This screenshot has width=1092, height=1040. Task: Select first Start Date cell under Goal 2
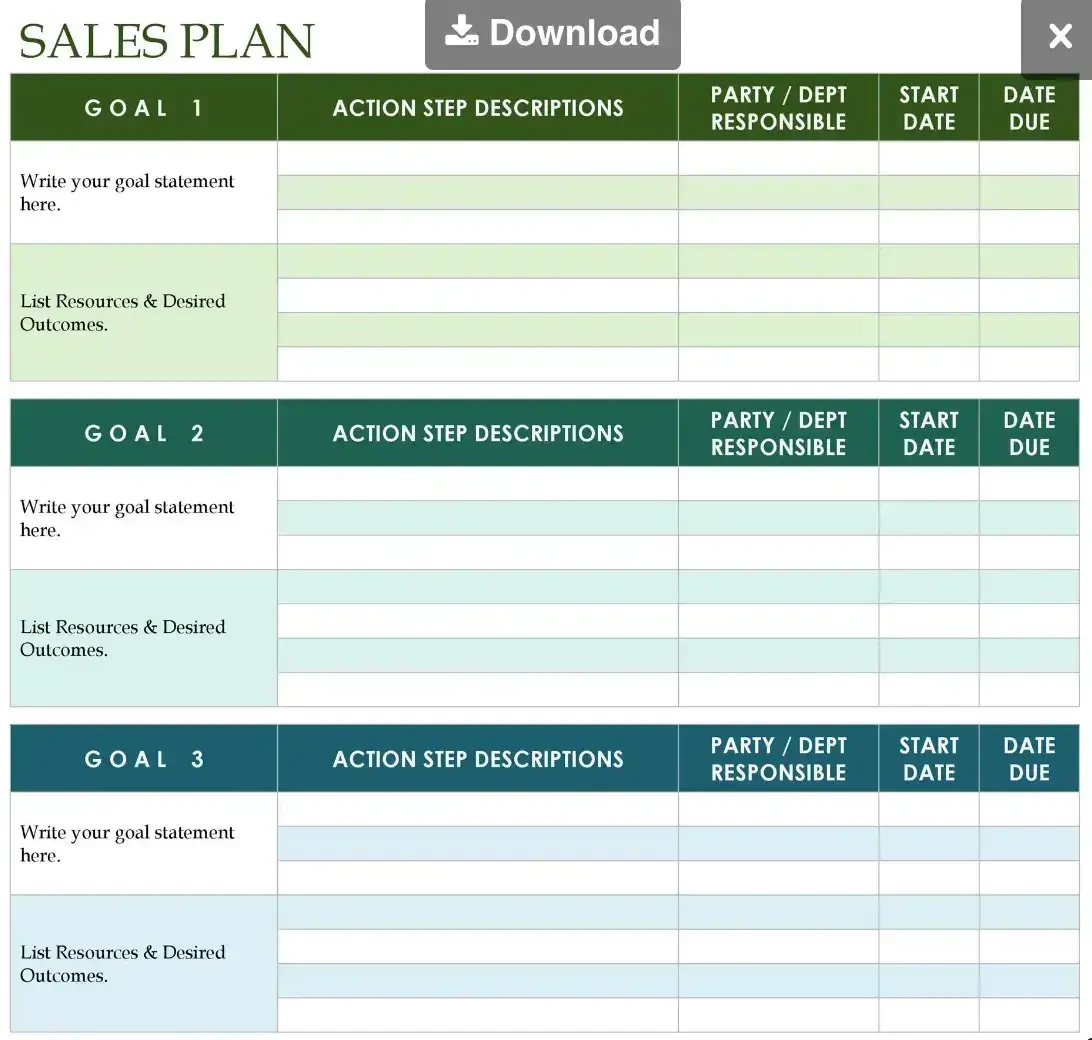click(x=929, y=484)
